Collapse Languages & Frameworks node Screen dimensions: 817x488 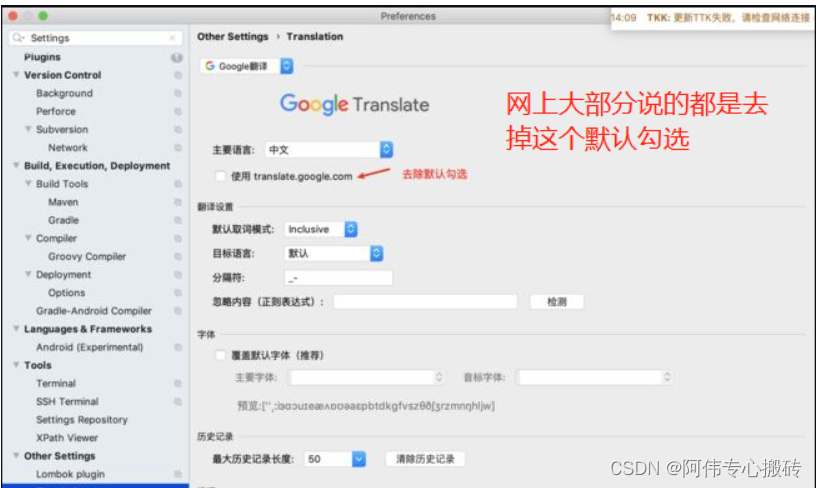coord(16,329)
